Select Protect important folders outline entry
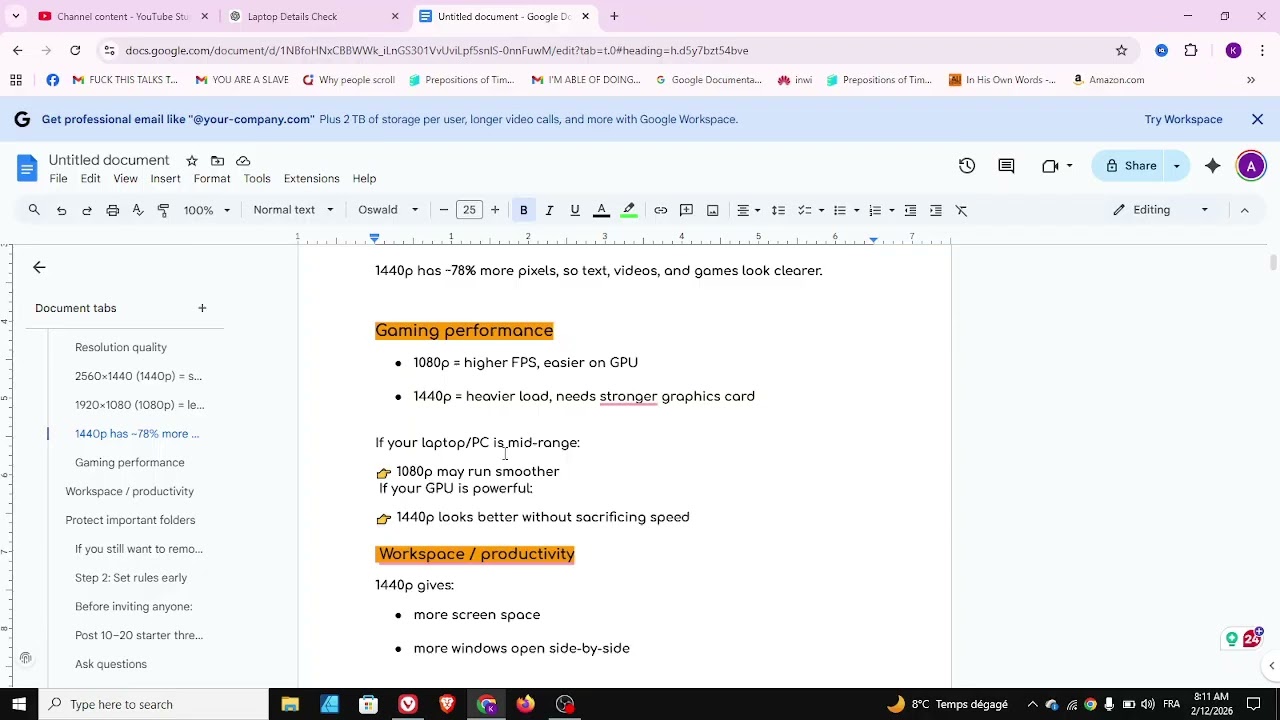The height and width of the screenshot is (720, 1280). (x=130, y=520)
